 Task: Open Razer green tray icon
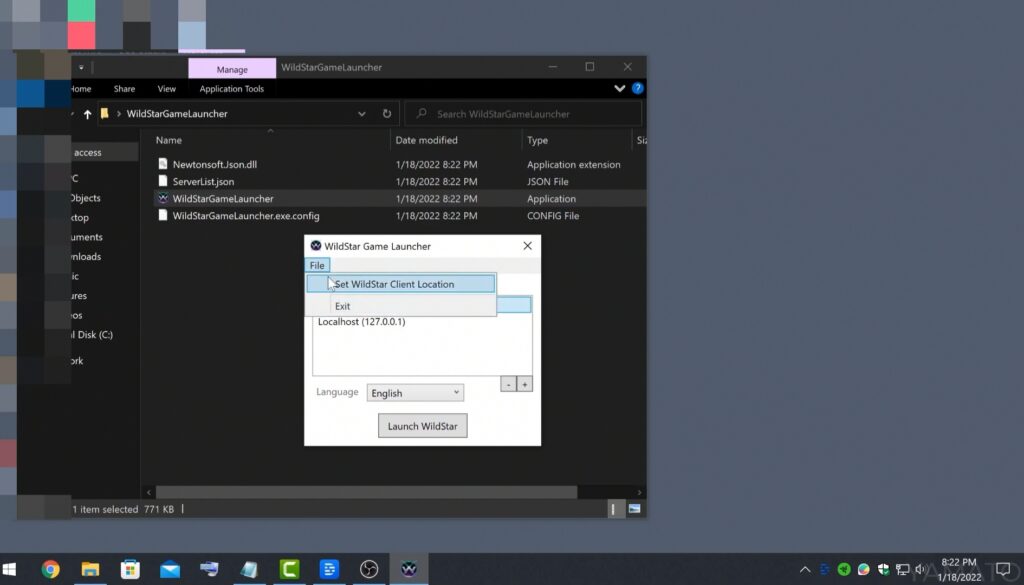coord(844,569)
